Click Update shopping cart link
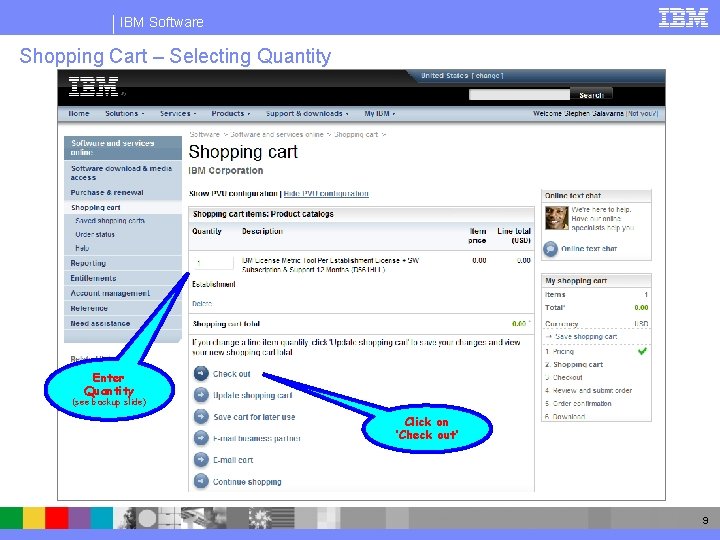This screenshot has height=540, width=720. [x=253, y=395]
